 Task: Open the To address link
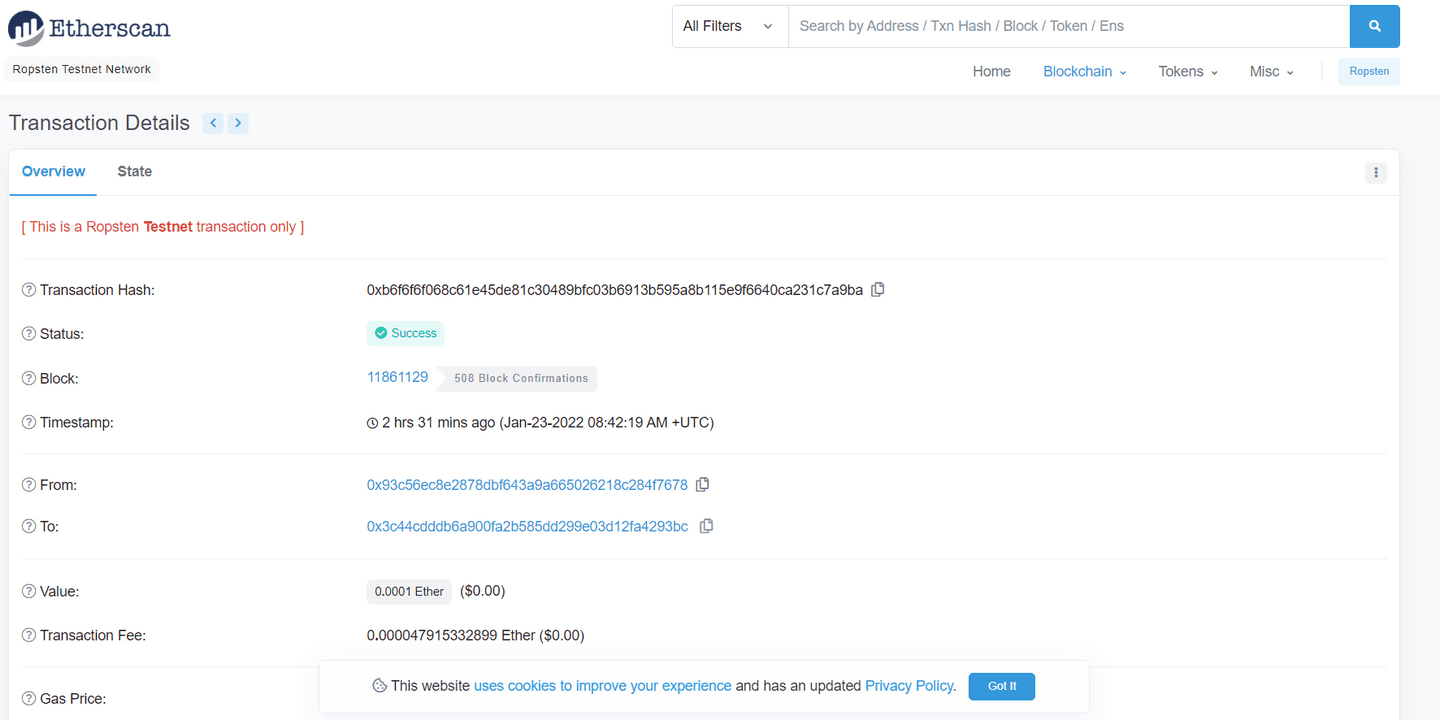pyautogui.click(x=527, y=526)
